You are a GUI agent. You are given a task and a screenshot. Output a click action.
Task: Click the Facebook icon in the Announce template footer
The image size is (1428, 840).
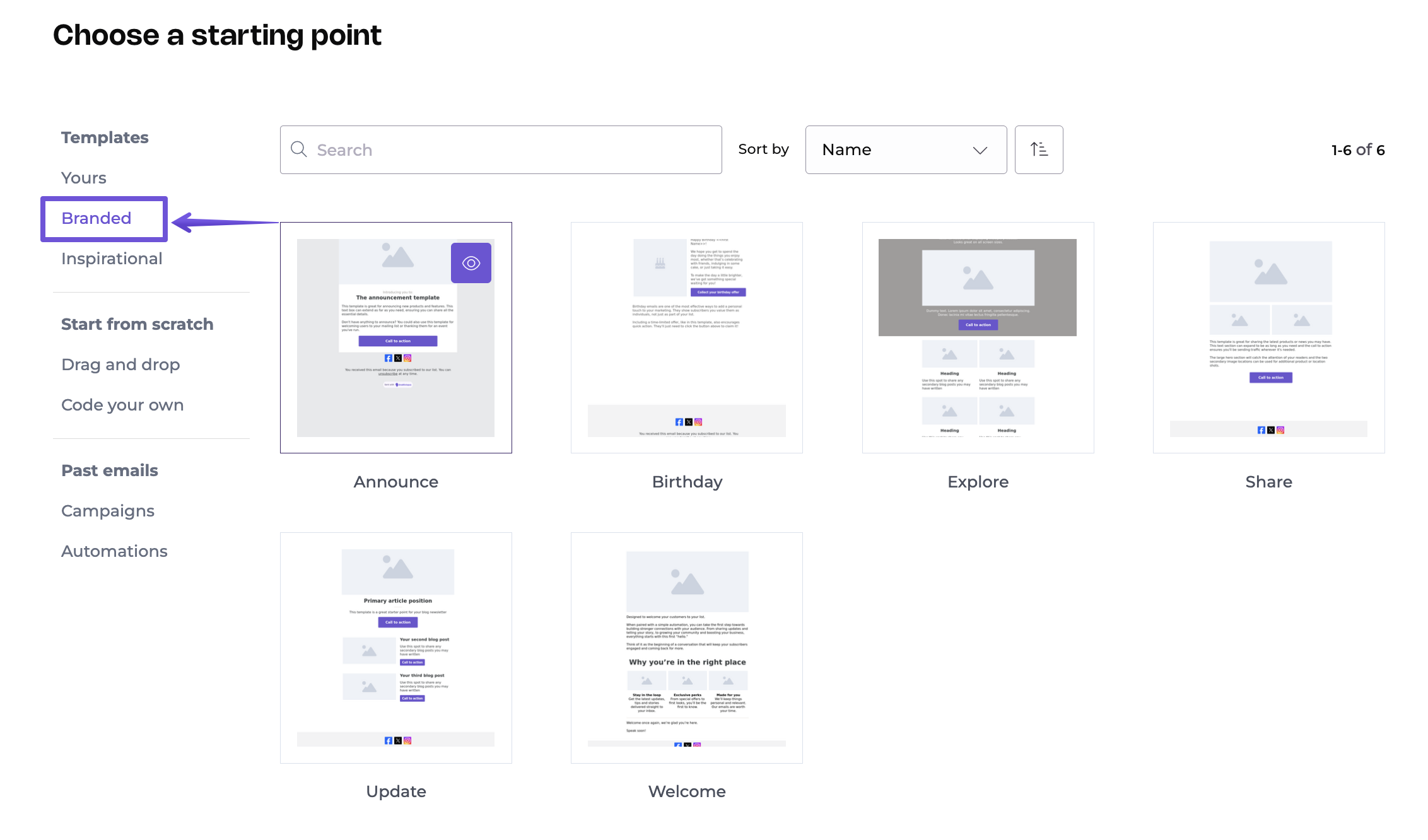(388, 358)
